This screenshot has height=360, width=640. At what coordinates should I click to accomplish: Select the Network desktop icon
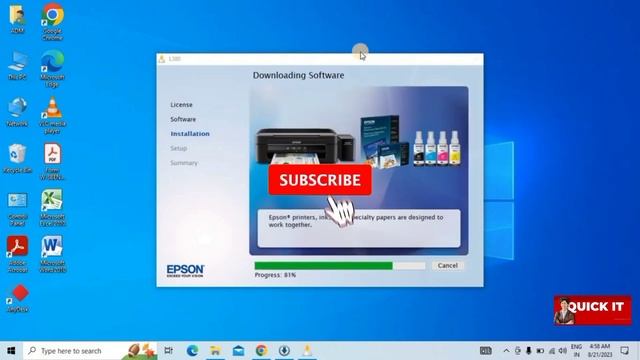coord(17,112)
